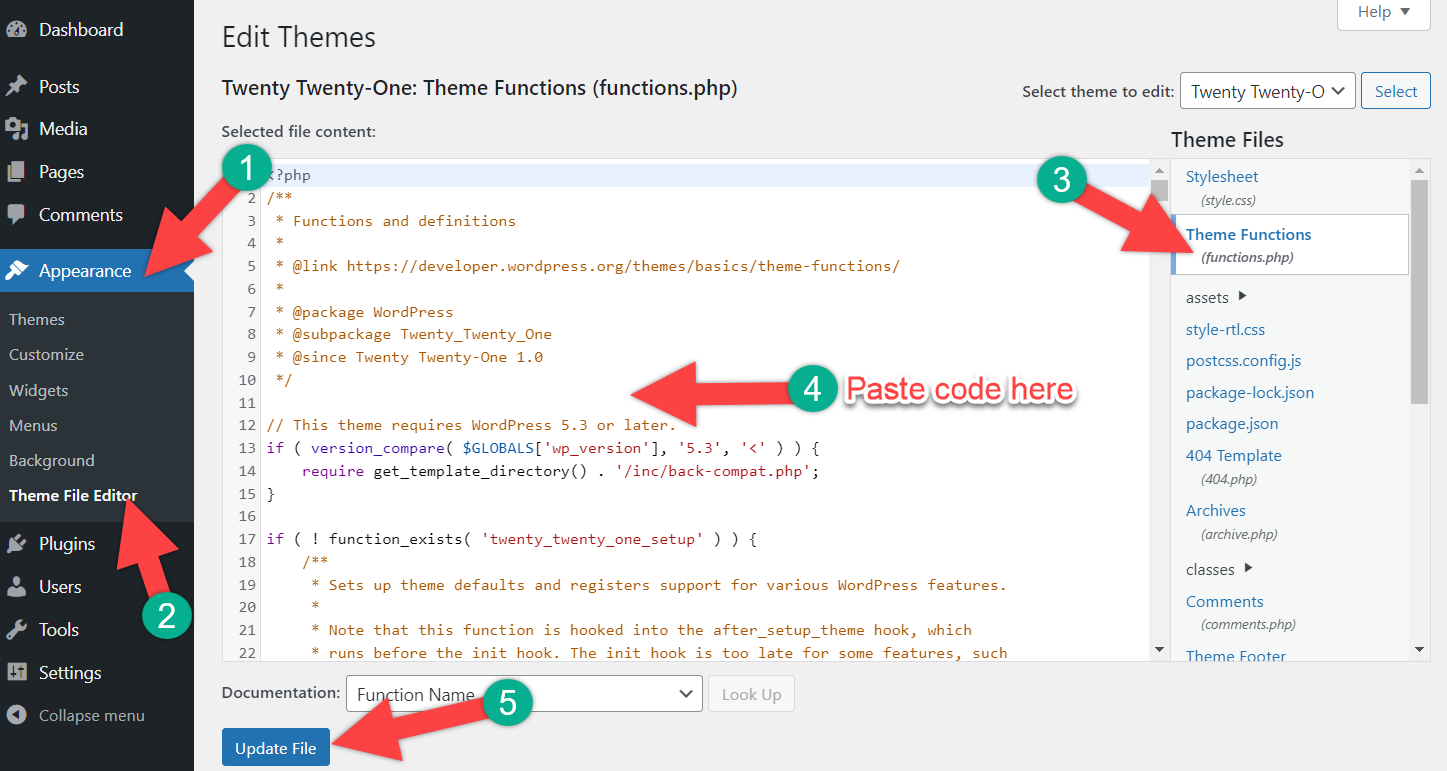The width and height of the screenshot is (1447, 771).
Task: Click the Plugins plug icon
Action: tap(16, 544)
